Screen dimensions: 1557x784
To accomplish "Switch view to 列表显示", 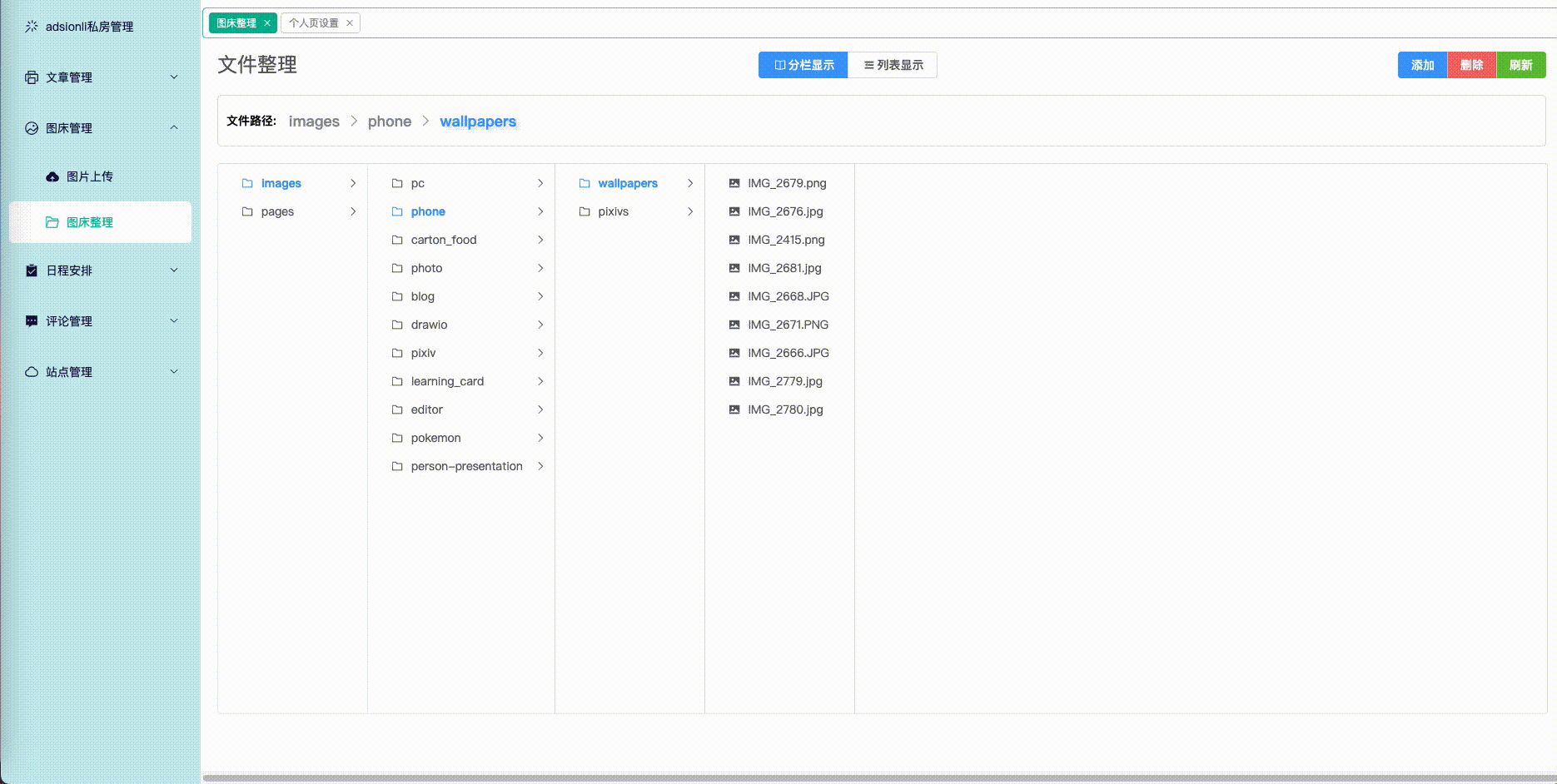I will 893,65.
